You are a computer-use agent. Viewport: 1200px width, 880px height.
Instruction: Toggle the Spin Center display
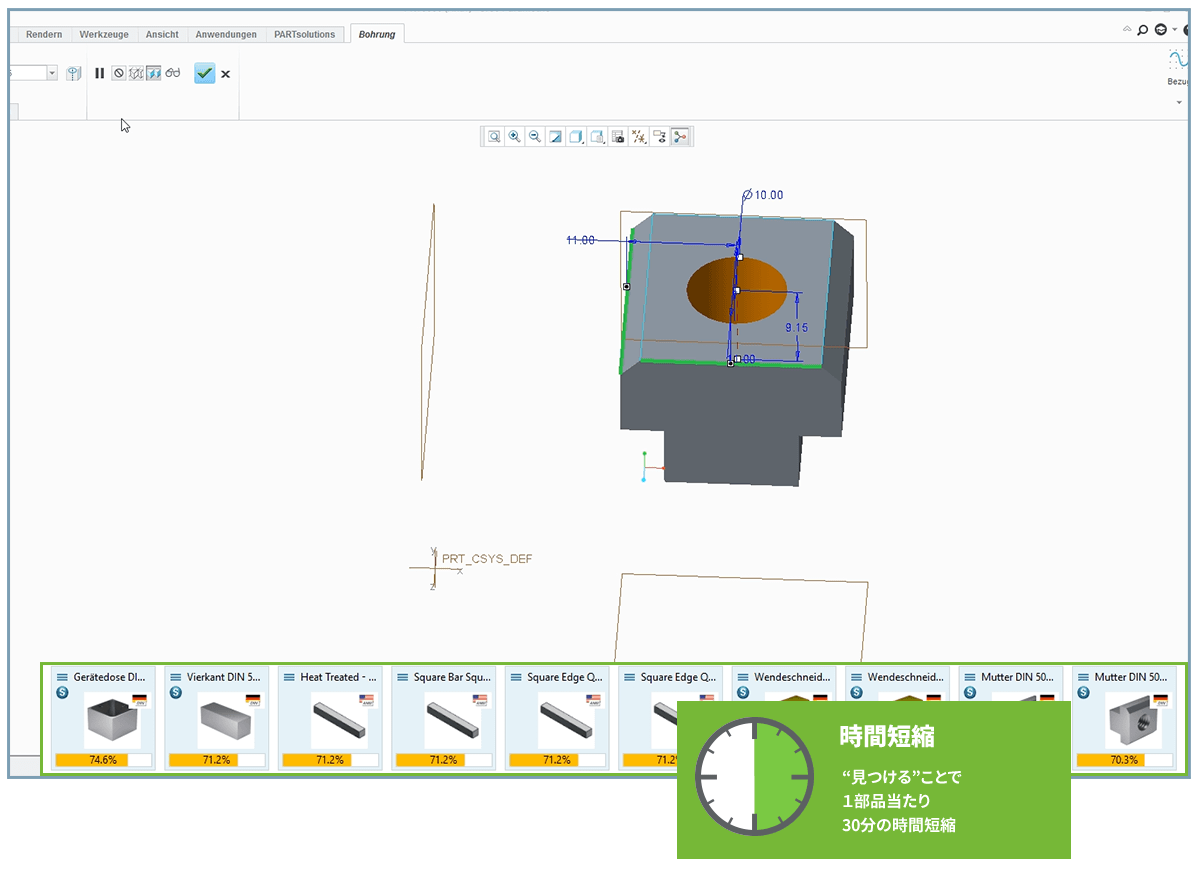(680, 136)
